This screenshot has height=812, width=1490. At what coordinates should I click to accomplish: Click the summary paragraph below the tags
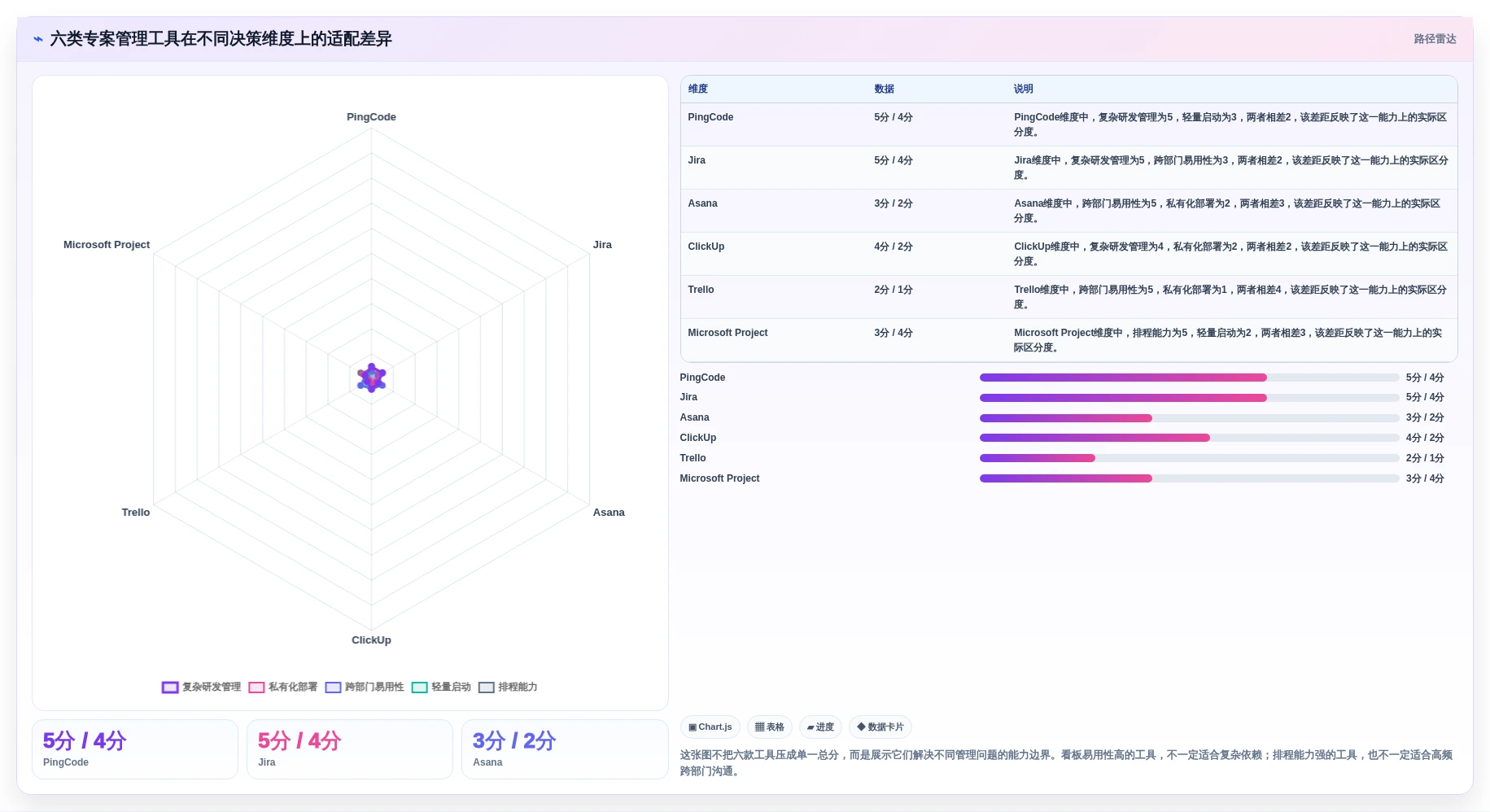[1067, 763]
